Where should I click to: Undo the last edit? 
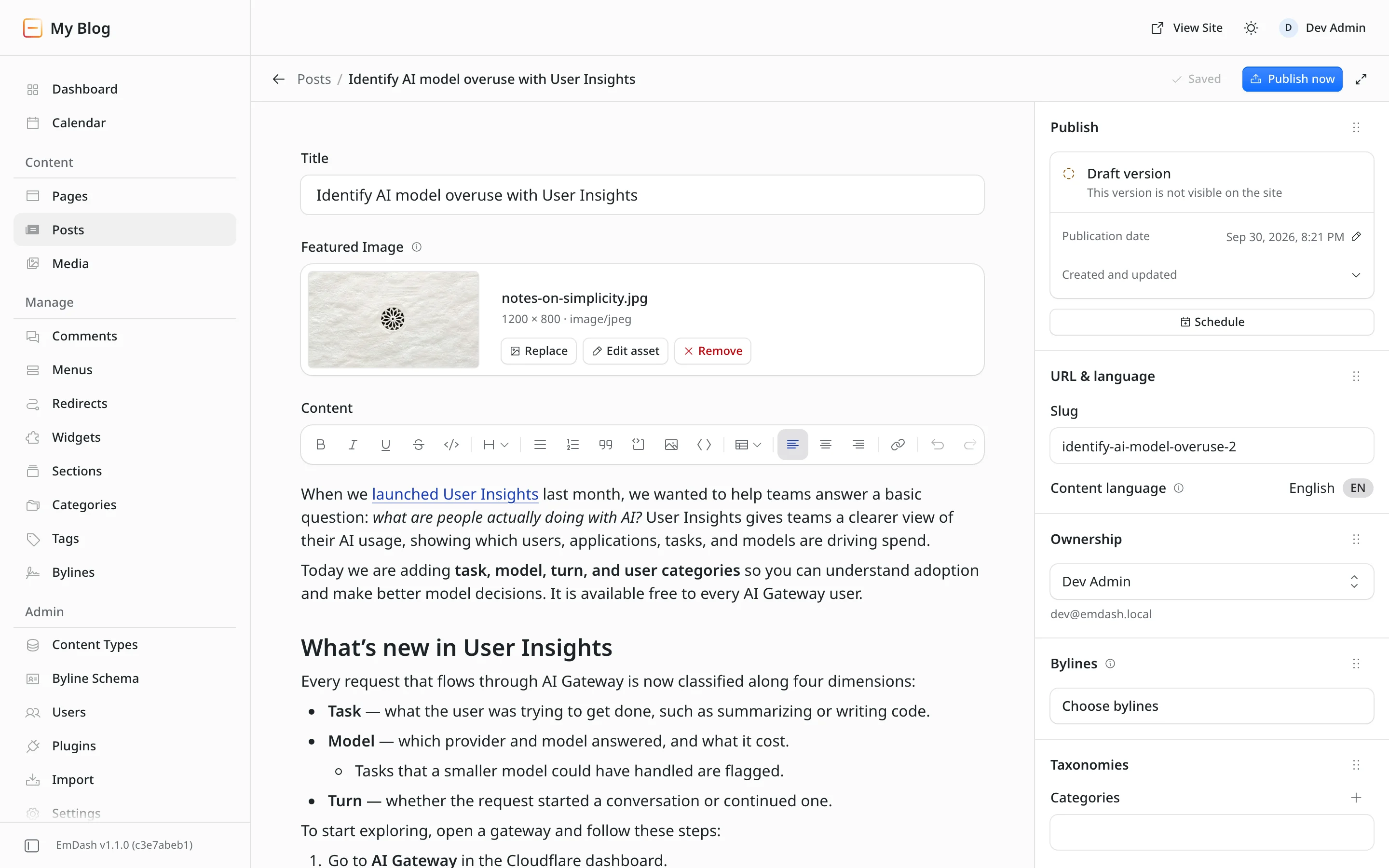coord(937,444)
